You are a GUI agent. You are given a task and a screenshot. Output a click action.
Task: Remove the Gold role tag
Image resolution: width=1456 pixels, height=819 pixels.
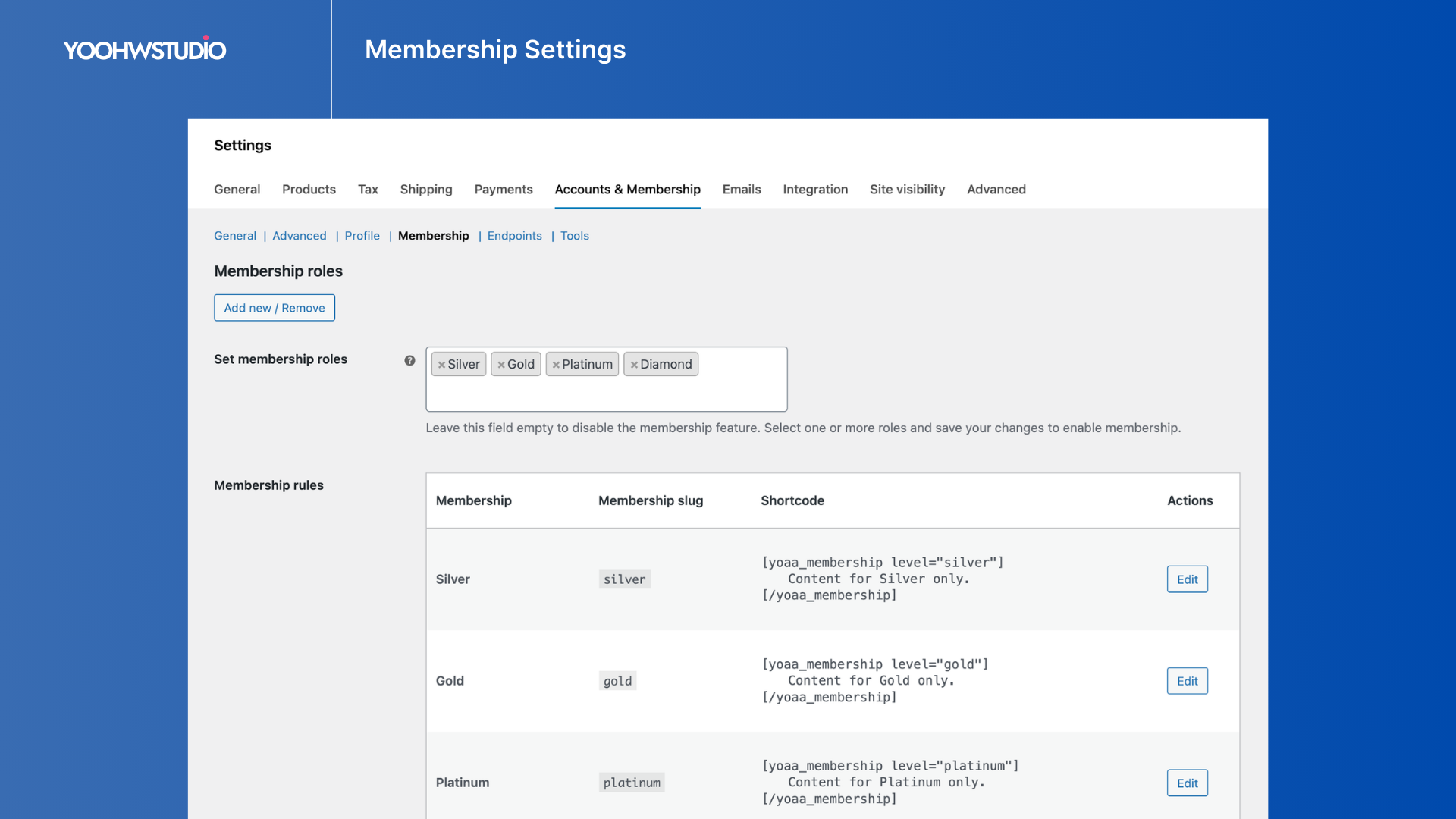click(500, 365)
